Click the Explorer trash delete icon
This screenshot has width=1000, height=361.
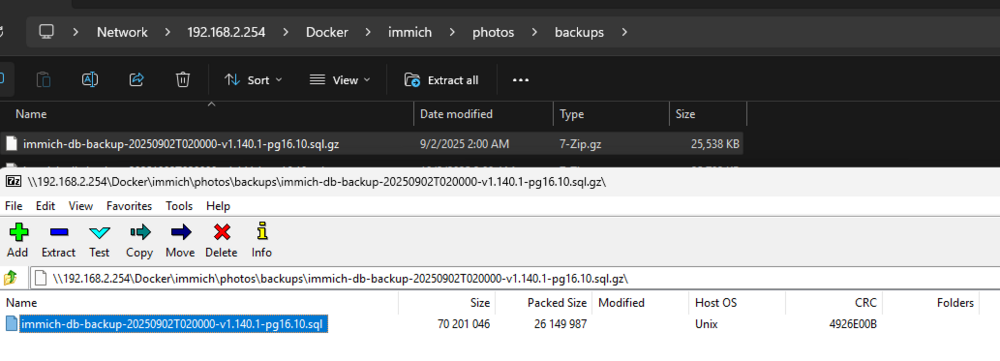183,80
